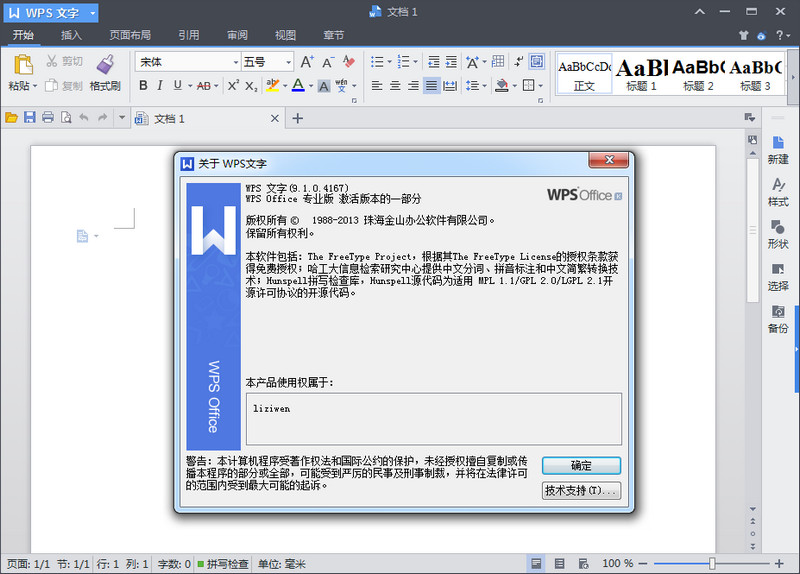Increase font size with A+ icon
This screenshot has height=574, width=800.
click(307, 62)
